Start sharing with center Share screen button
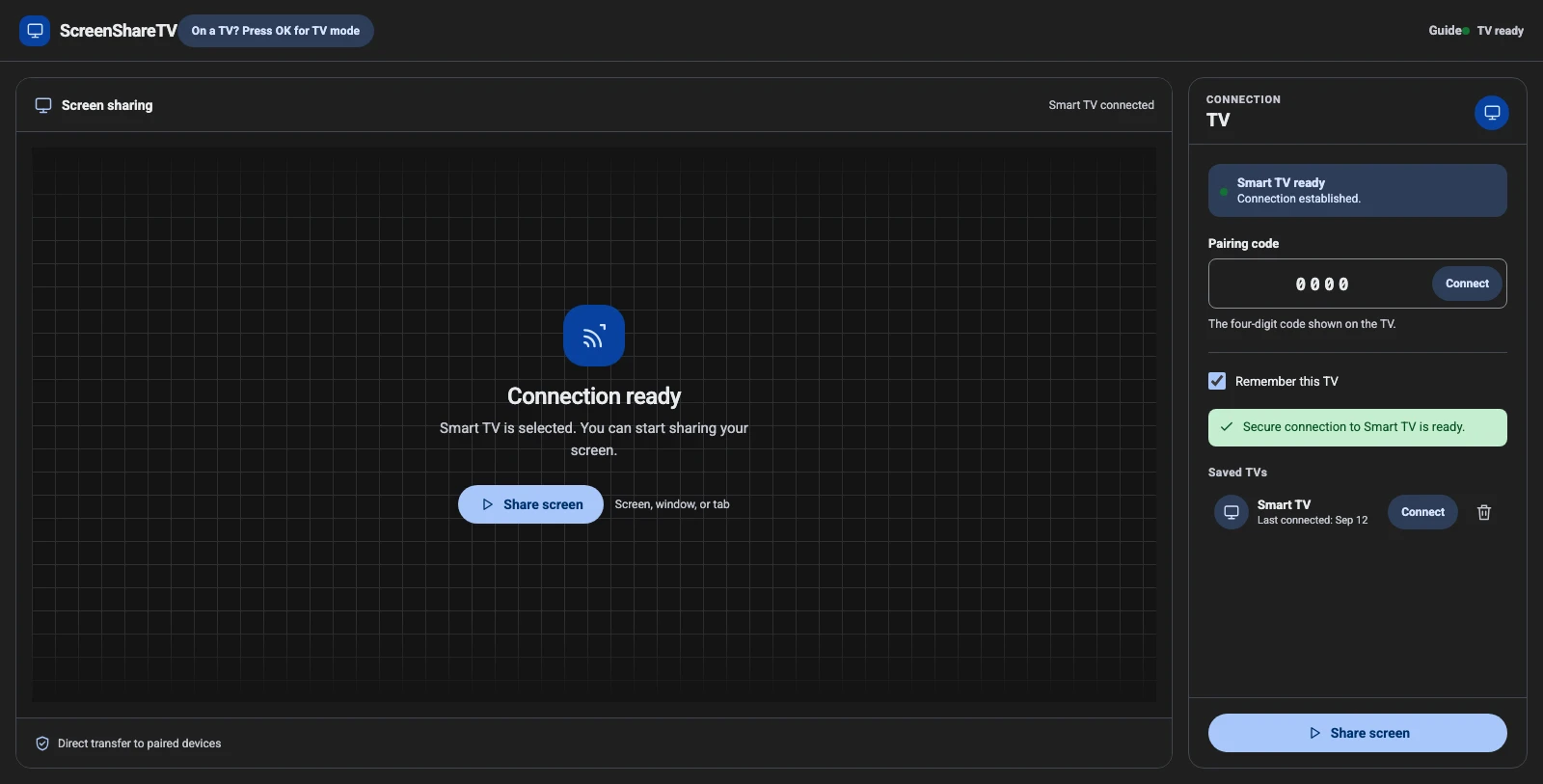Viewport: 1543px width, 784px height. [x=530, y=504]
